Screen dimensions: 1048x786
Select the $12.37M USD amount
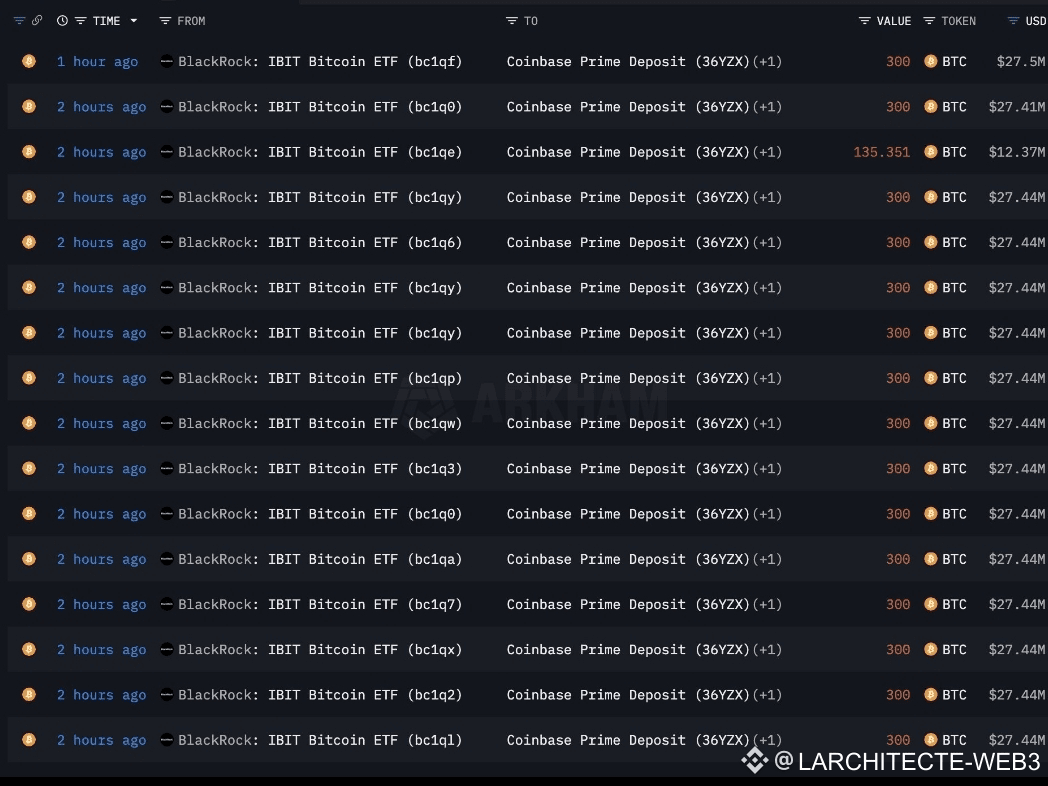tap(1017, 152)
